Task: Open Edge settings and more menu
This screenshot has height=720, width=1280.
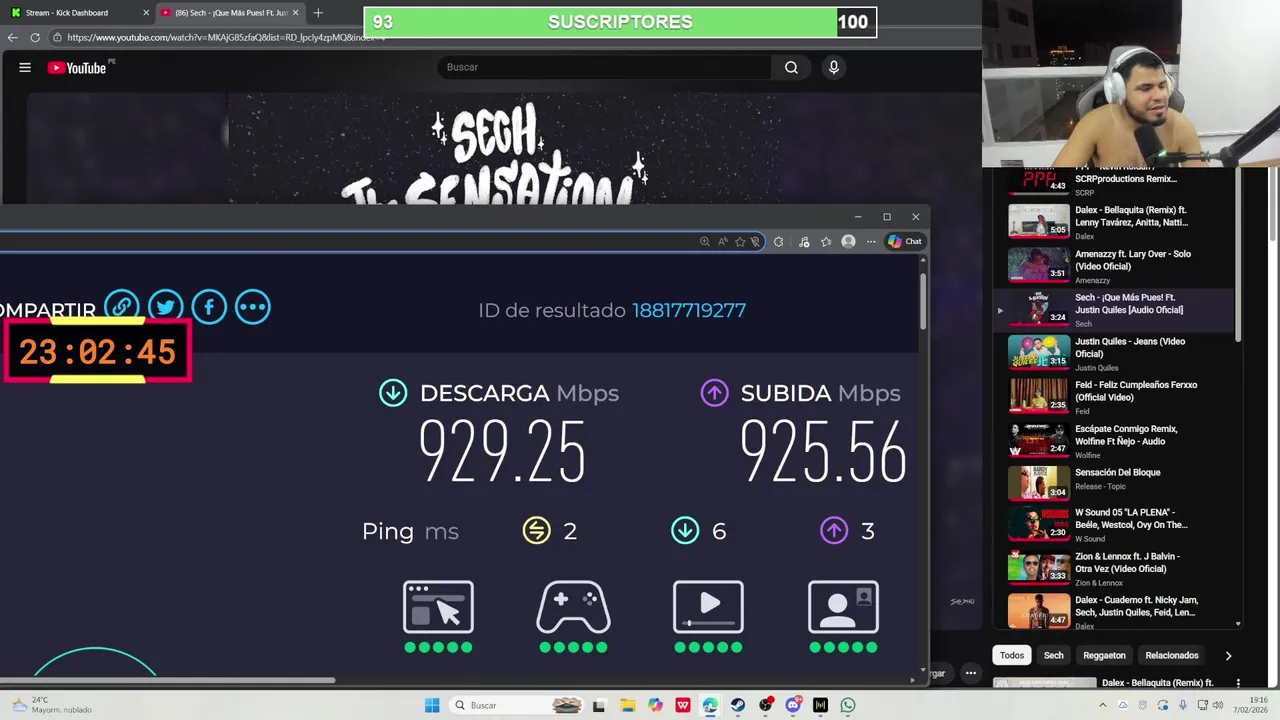Action: [x=871, y=241]
